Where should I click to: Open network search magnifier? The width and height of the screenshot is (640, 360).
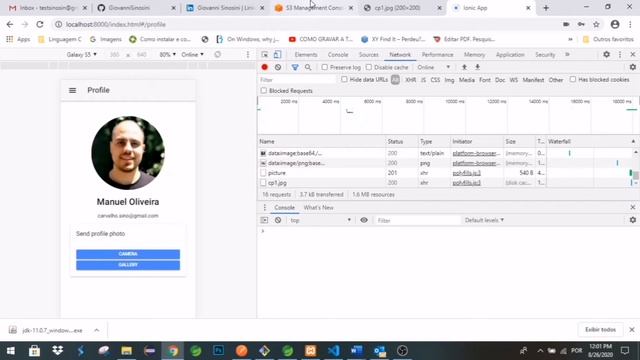coord(308,67)
